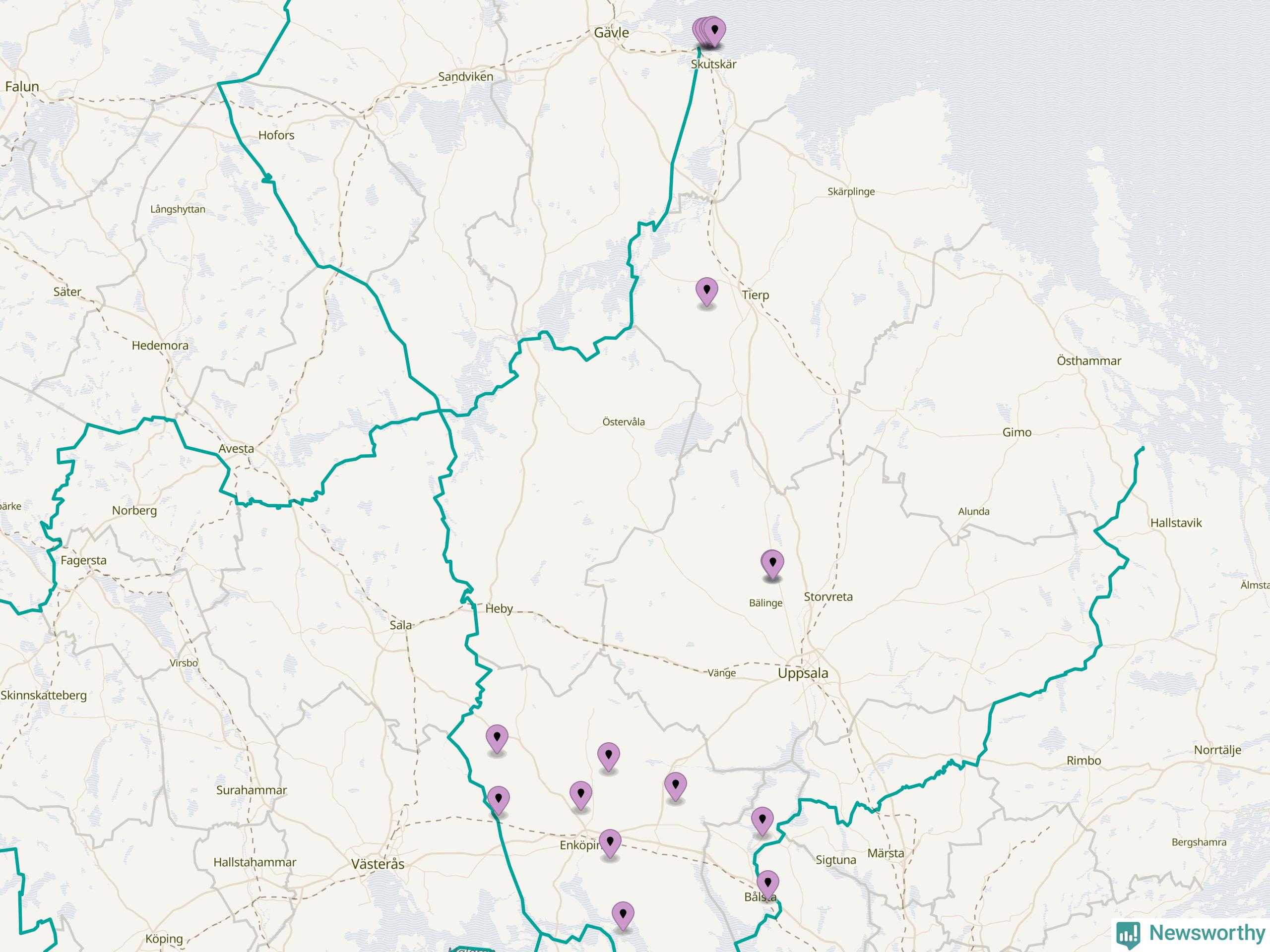This screenshot has width=1270, height=952.
Task: Click the Avesta town label
Action: pos(236,449)
